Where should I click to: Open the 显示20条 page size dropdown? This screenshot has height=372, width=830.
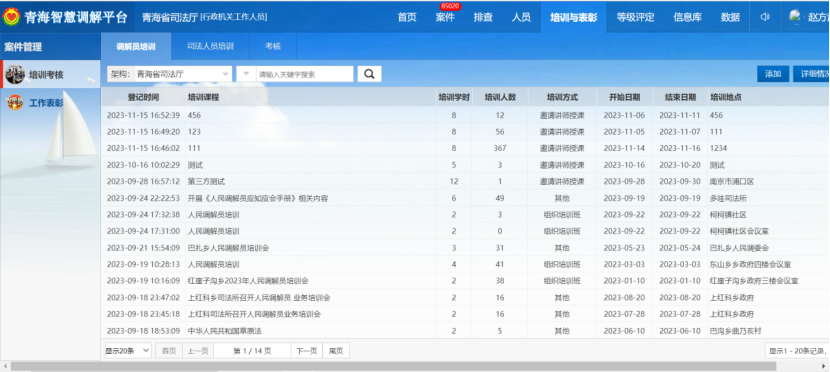click(x=128, y=350)
